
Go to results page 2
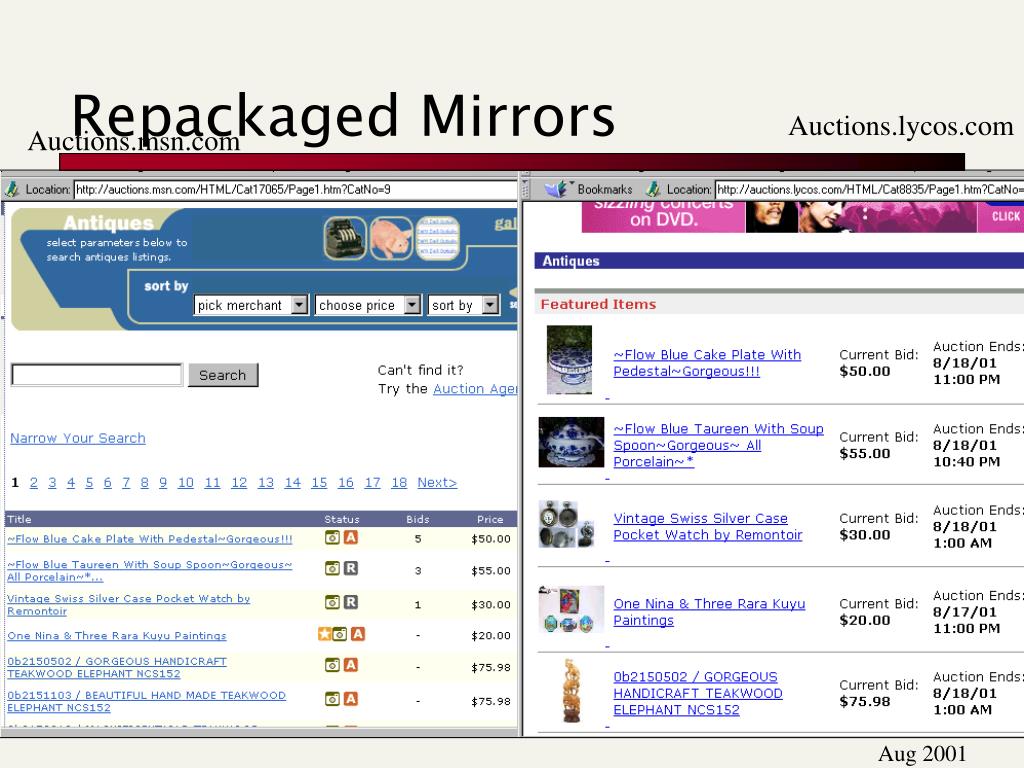pos(34,483)
